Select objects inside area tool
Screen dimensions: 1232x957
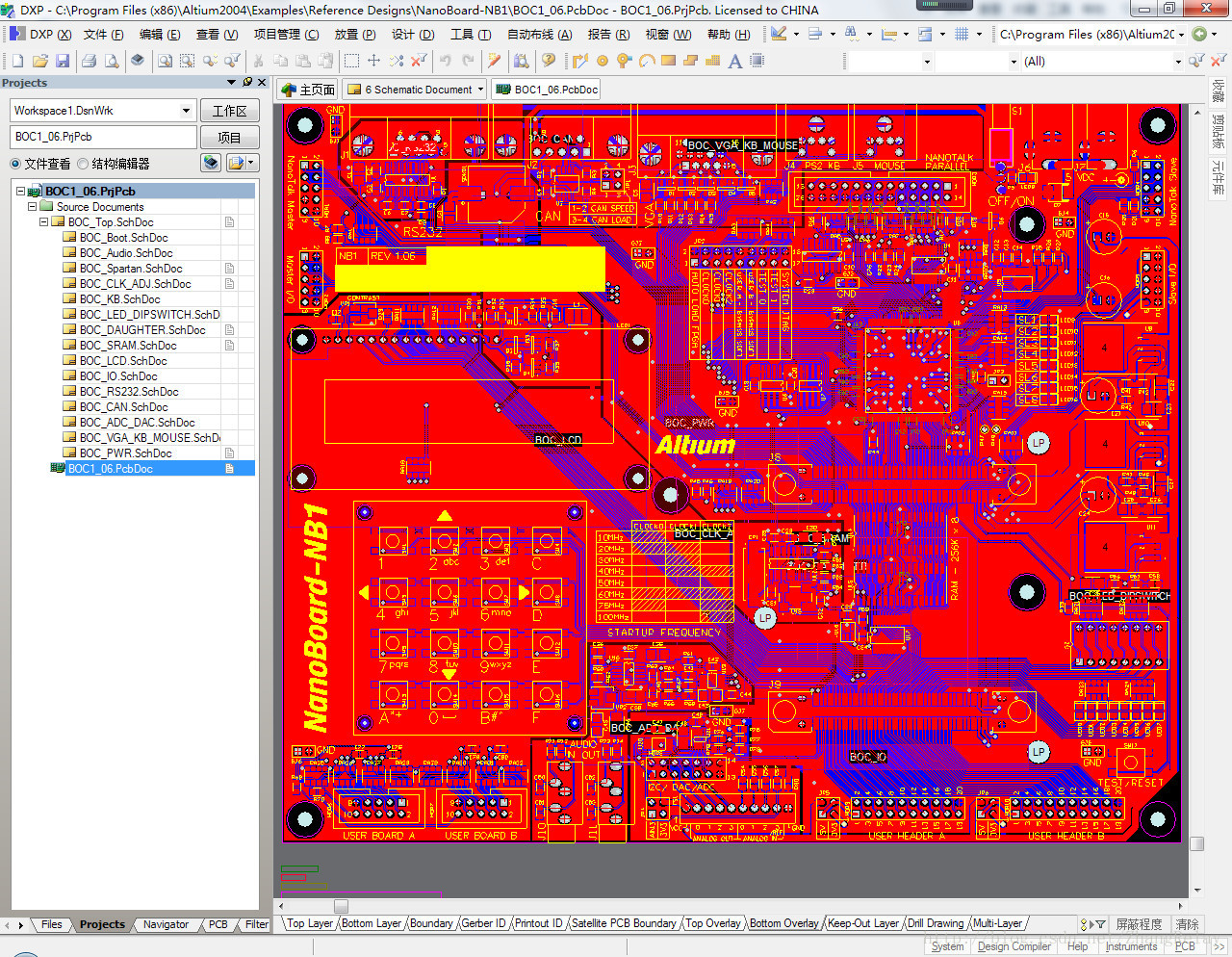pos(351,61)
